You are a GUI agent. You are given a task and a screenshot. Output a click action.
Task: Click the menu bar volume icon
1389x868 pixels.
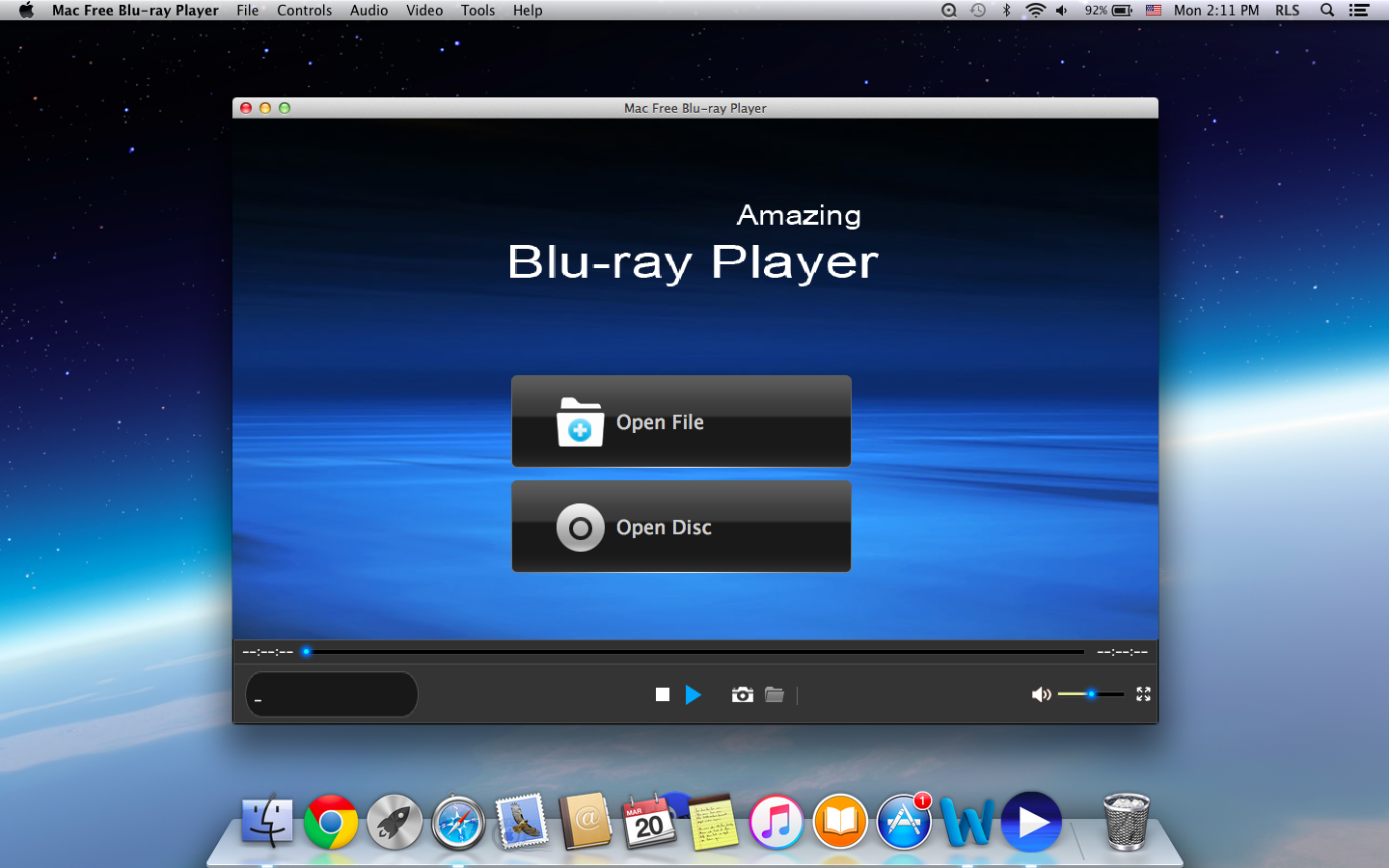1062,11
